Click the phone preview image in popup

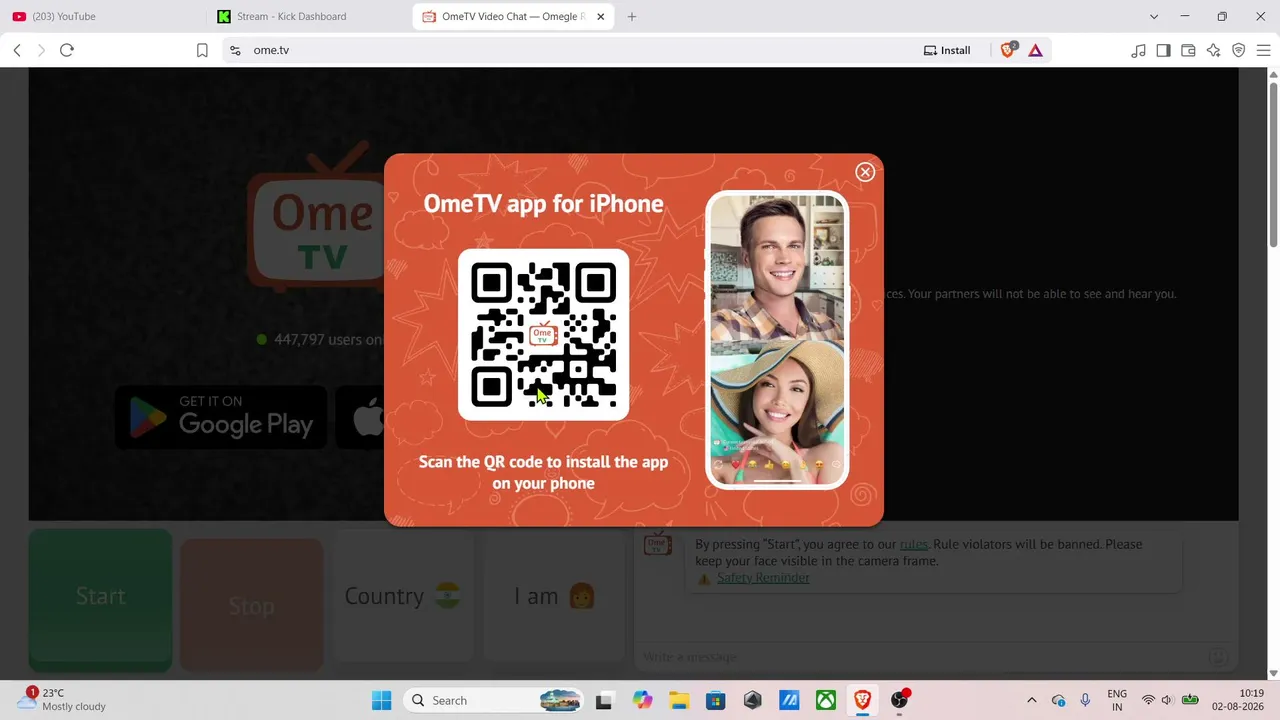coord(777,340)
